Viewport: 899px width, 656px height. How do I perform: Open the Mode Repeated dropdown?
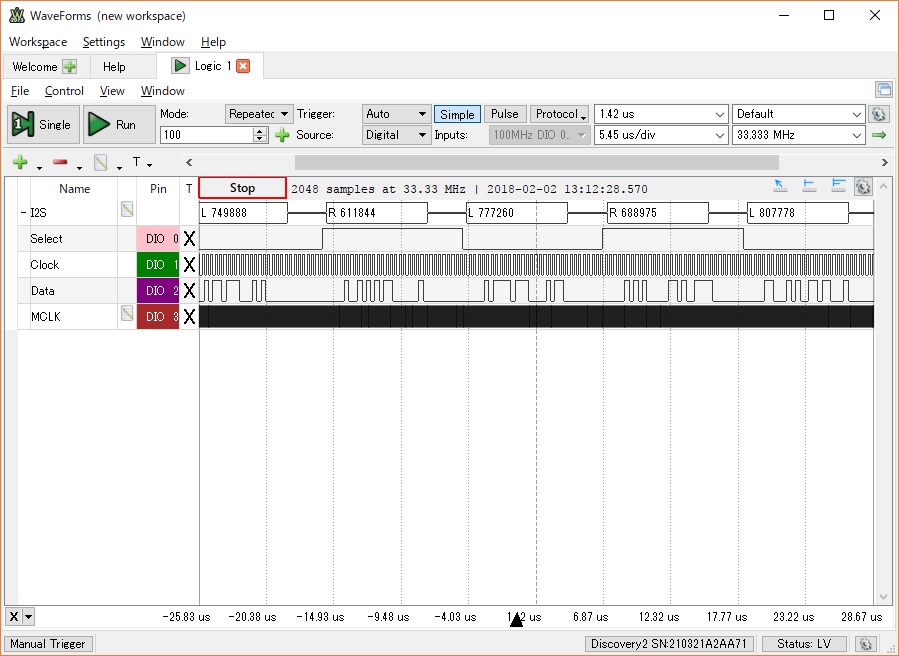[x=259, y=114]
